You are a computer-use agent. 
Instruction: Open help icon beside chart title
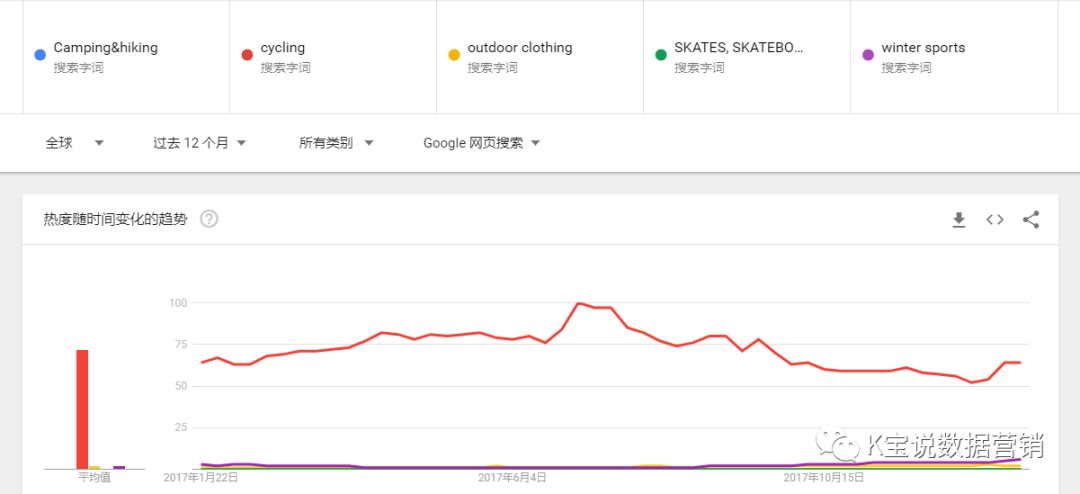(209, 219)
